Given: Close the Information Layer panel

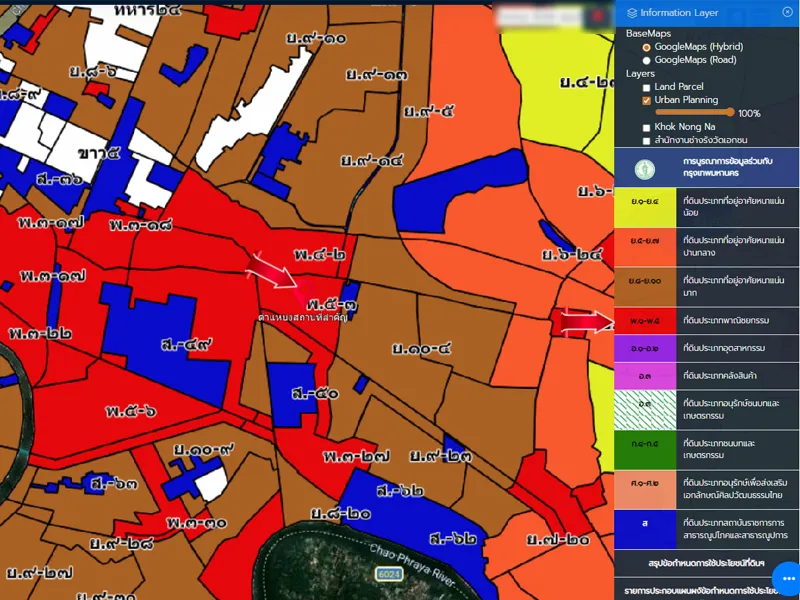Looking at the screenshot, I should pyautogui.click(x=787, y=12).
